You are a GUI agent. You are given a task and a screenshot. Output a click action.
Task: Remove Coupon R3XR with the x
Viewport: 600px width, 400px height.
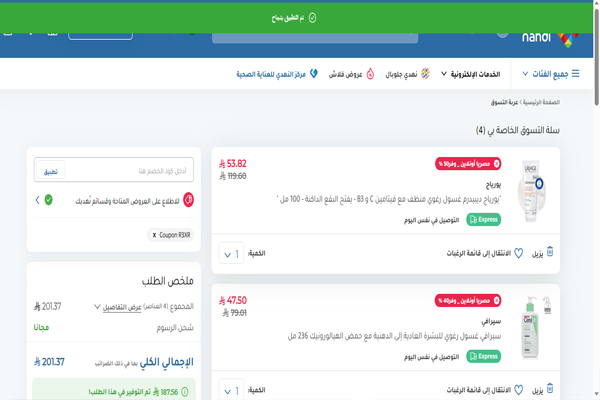pyautogui.click(x=154, y=235)
